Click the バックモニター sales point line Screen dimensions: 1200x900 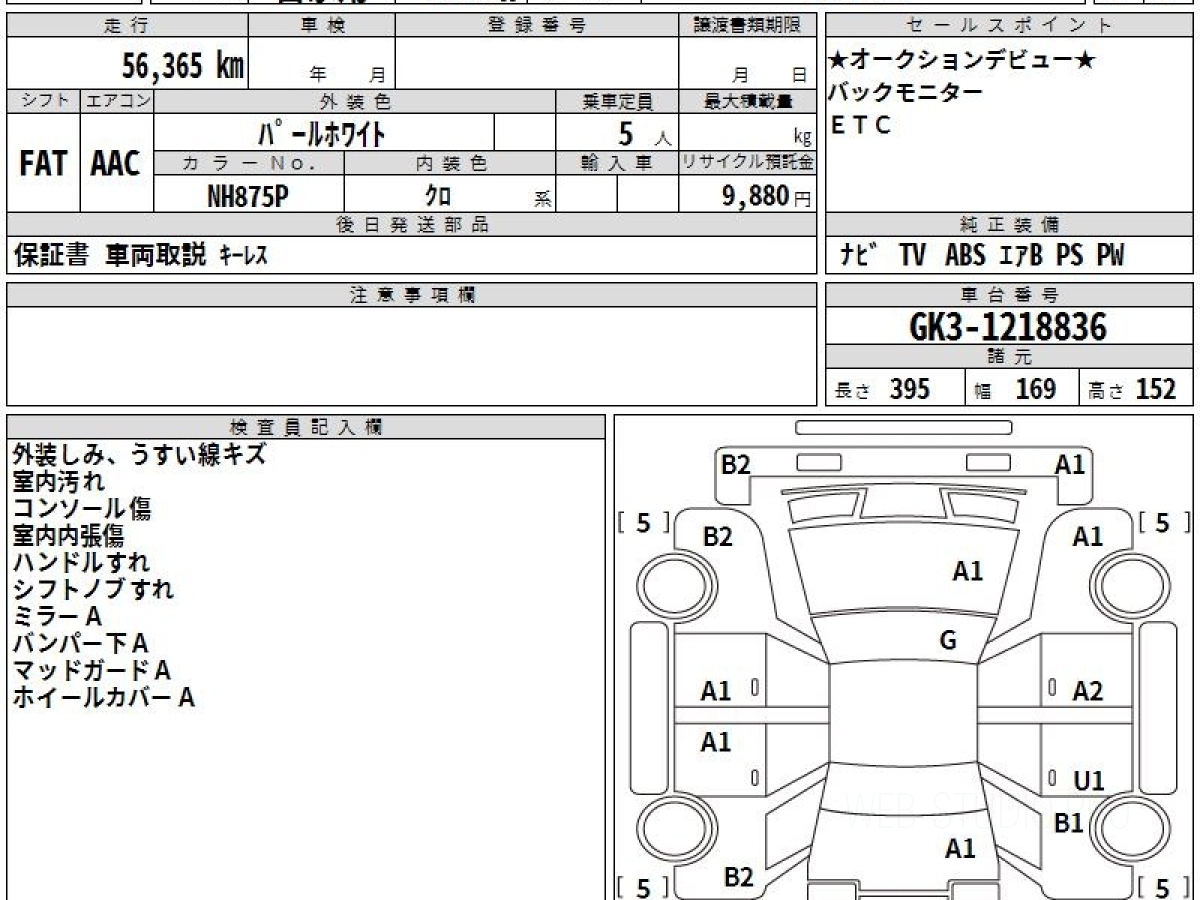pos(906,93)
